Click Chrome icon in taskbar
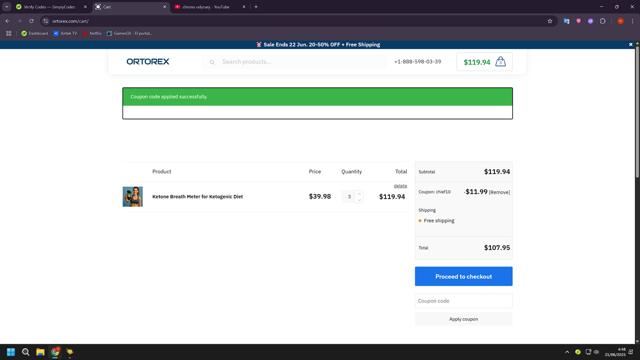This screenshot has height=360, width=640. click(x=55, y=352)
